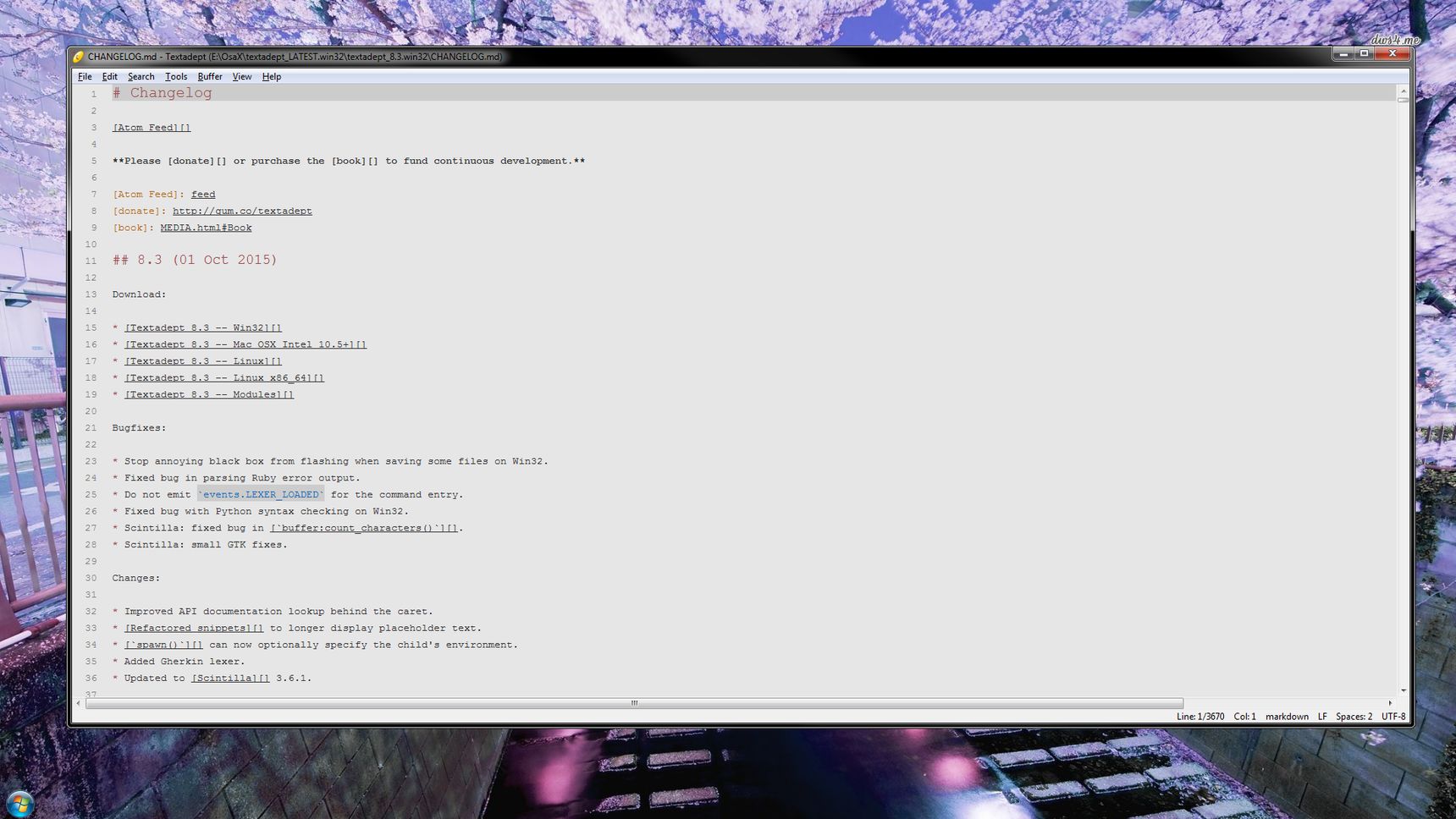Click the ## 8.3 (01 Oct 2015) heading
This screenshot has width=1456, height=819.
point(195,260)
